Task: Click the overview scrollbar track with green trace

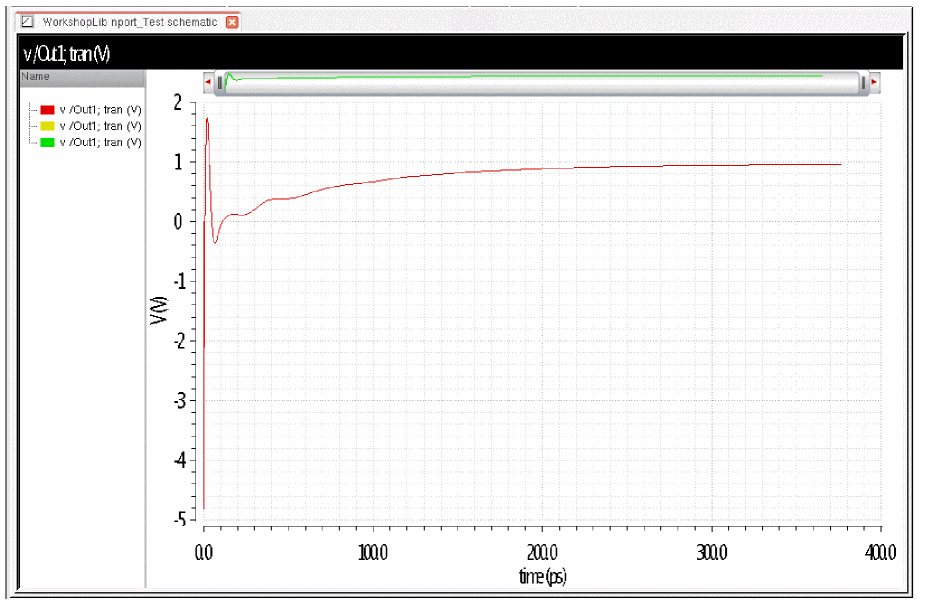Action: (x=541, y=82)
